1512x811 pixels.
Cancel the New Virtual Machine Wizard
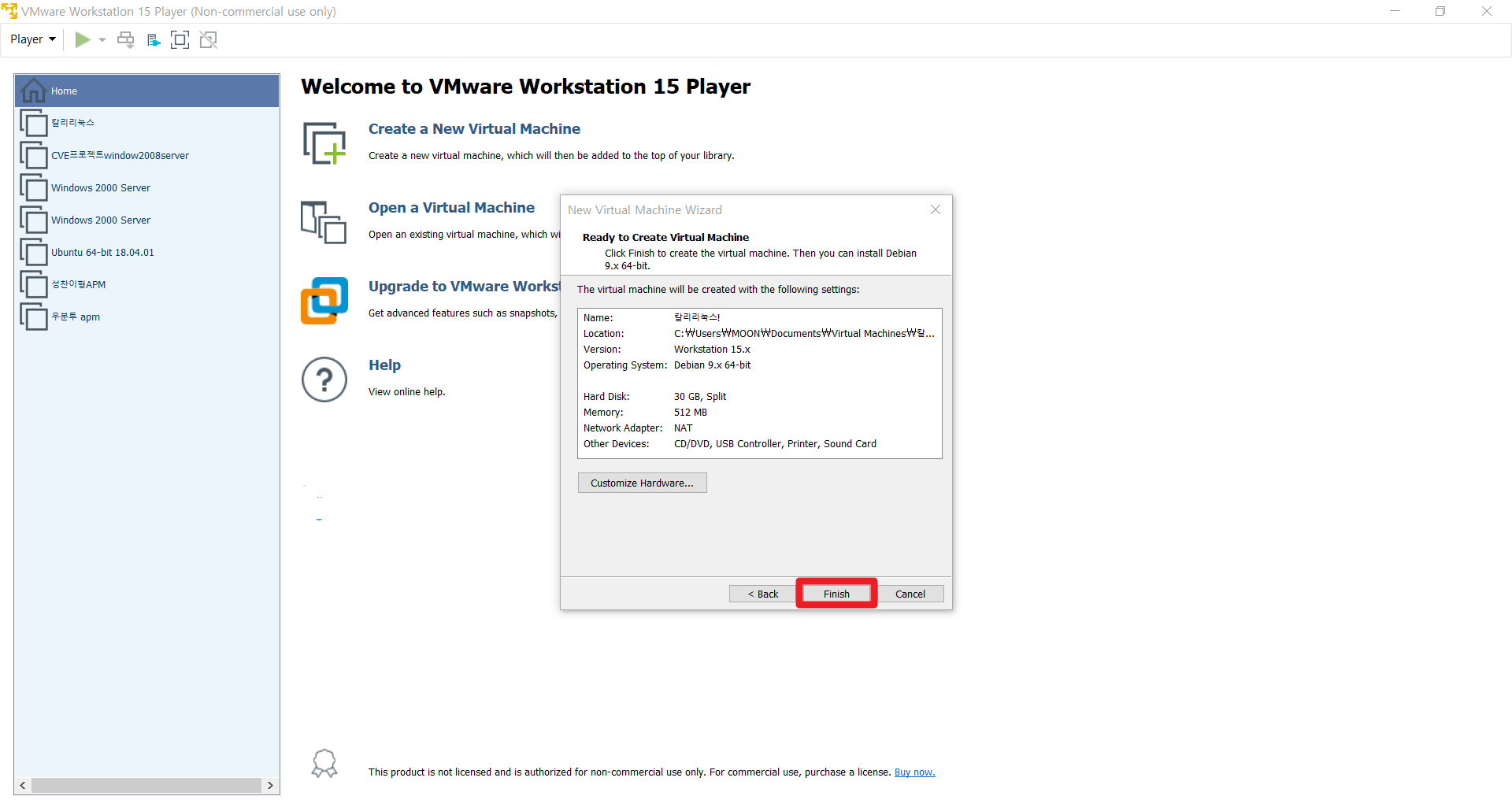[910, 594]
